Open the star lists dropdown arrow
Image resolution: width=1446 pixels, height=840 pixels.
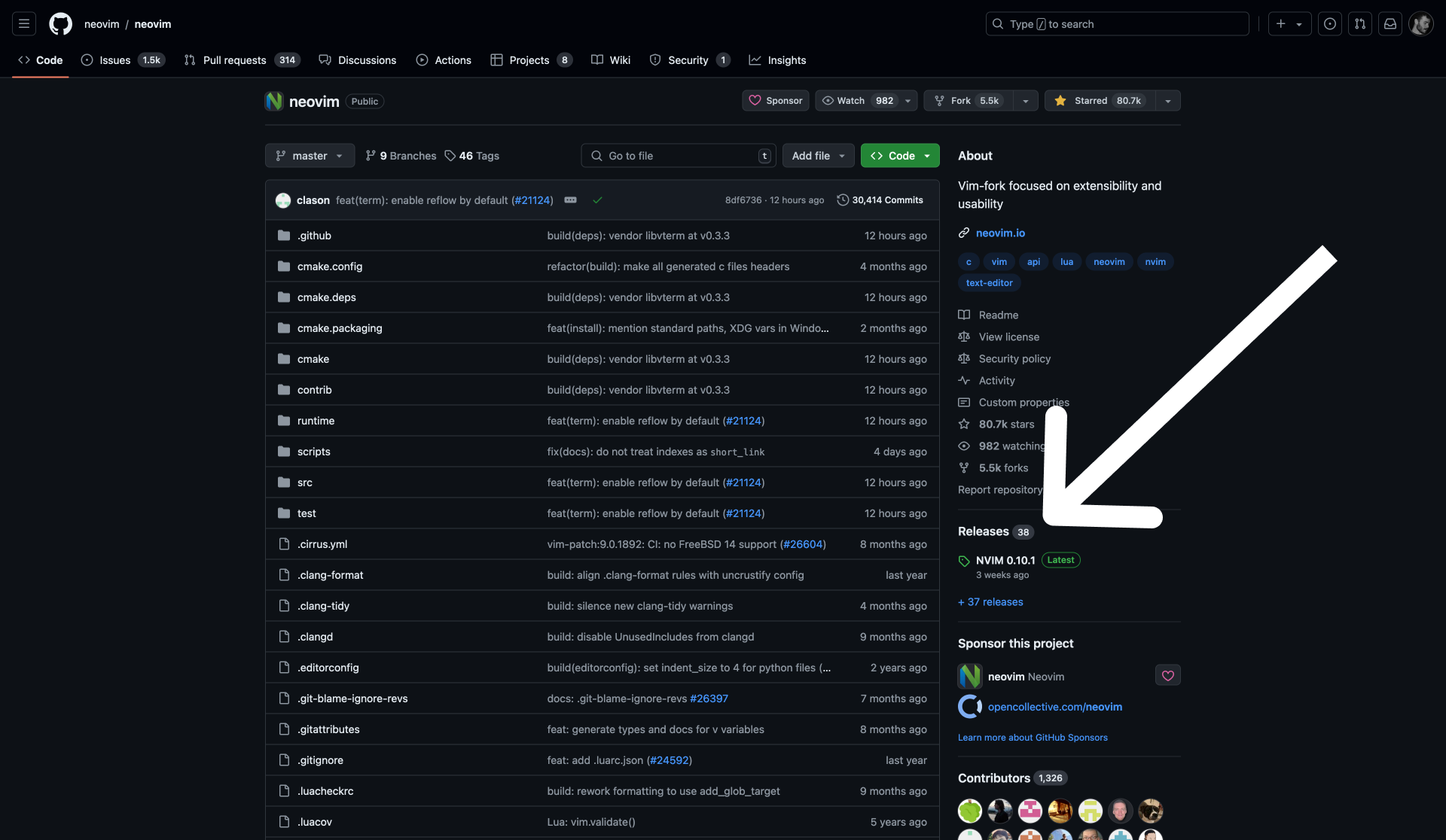[1168, 101]
